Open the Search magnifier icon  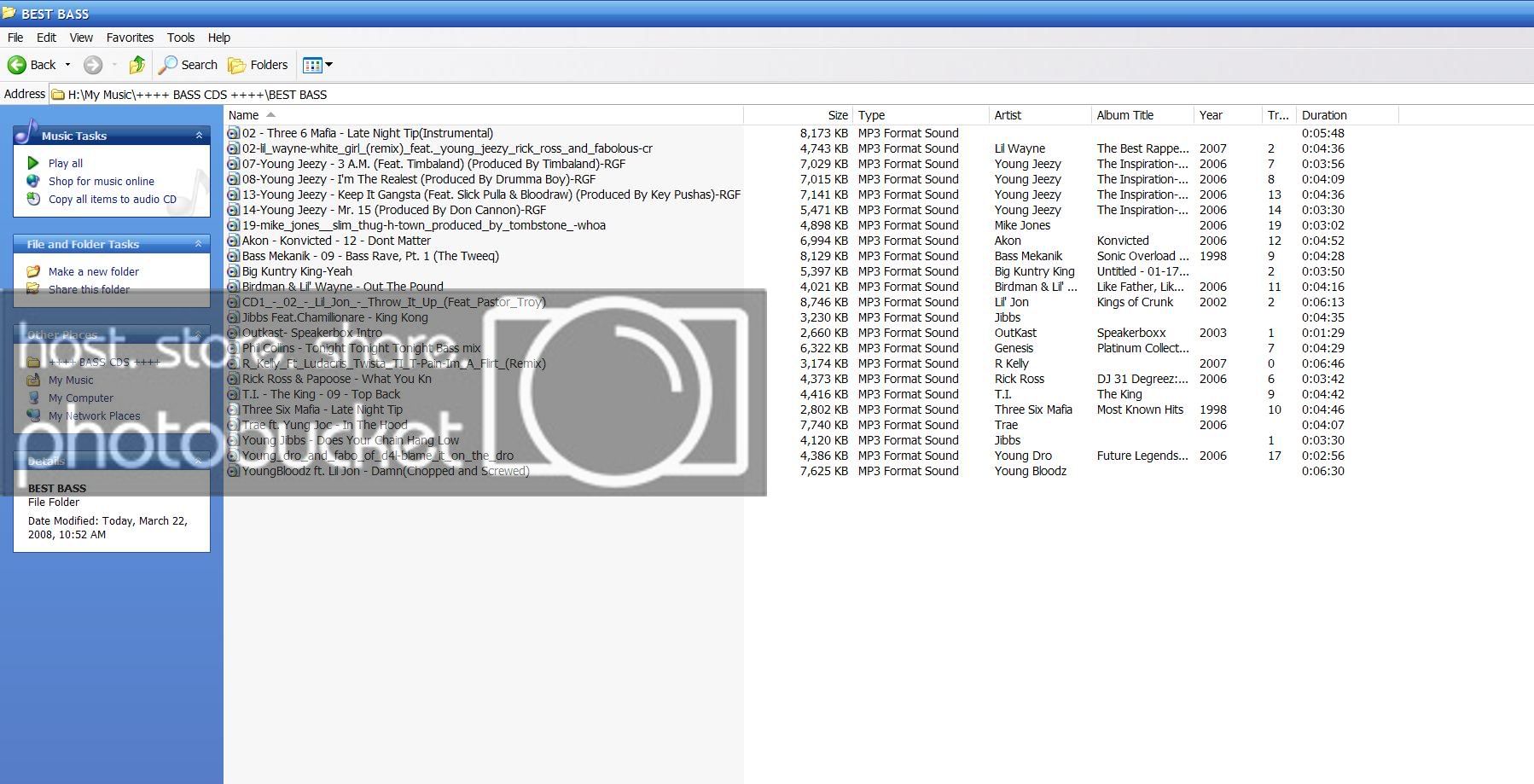click(x=168, y=65)
